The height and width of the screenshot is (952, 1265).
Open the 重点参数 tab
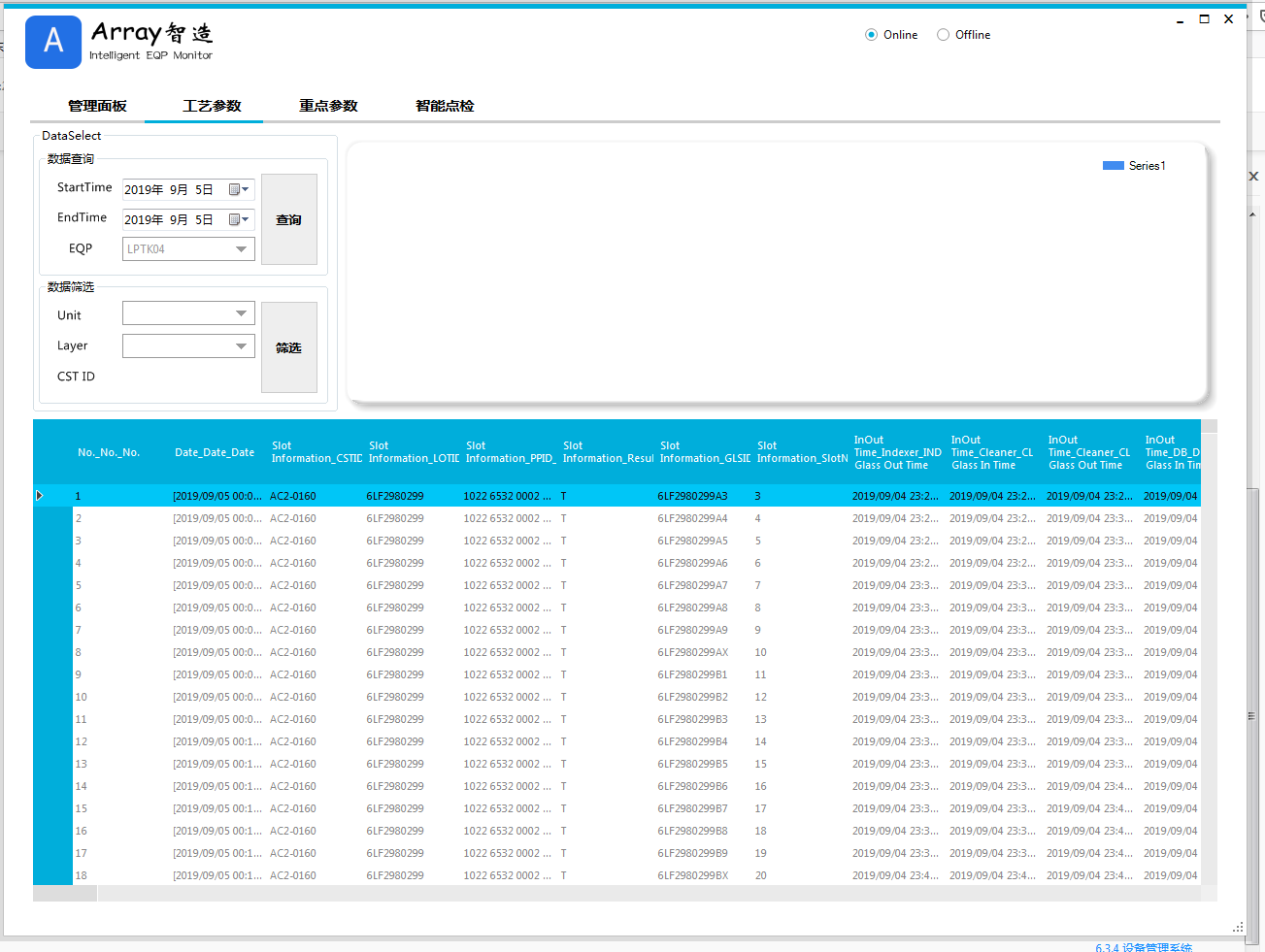(328, 106)
